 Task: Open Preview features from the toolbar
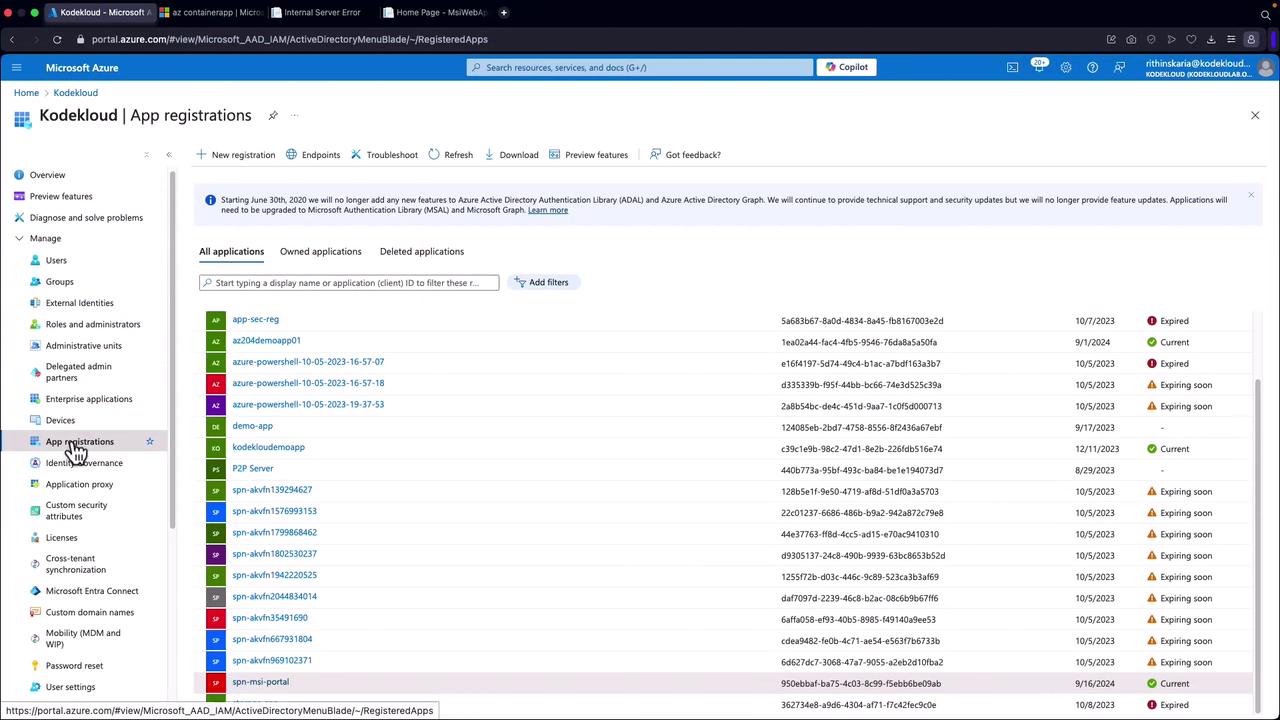pyautogui.click(x=588, y=155)
